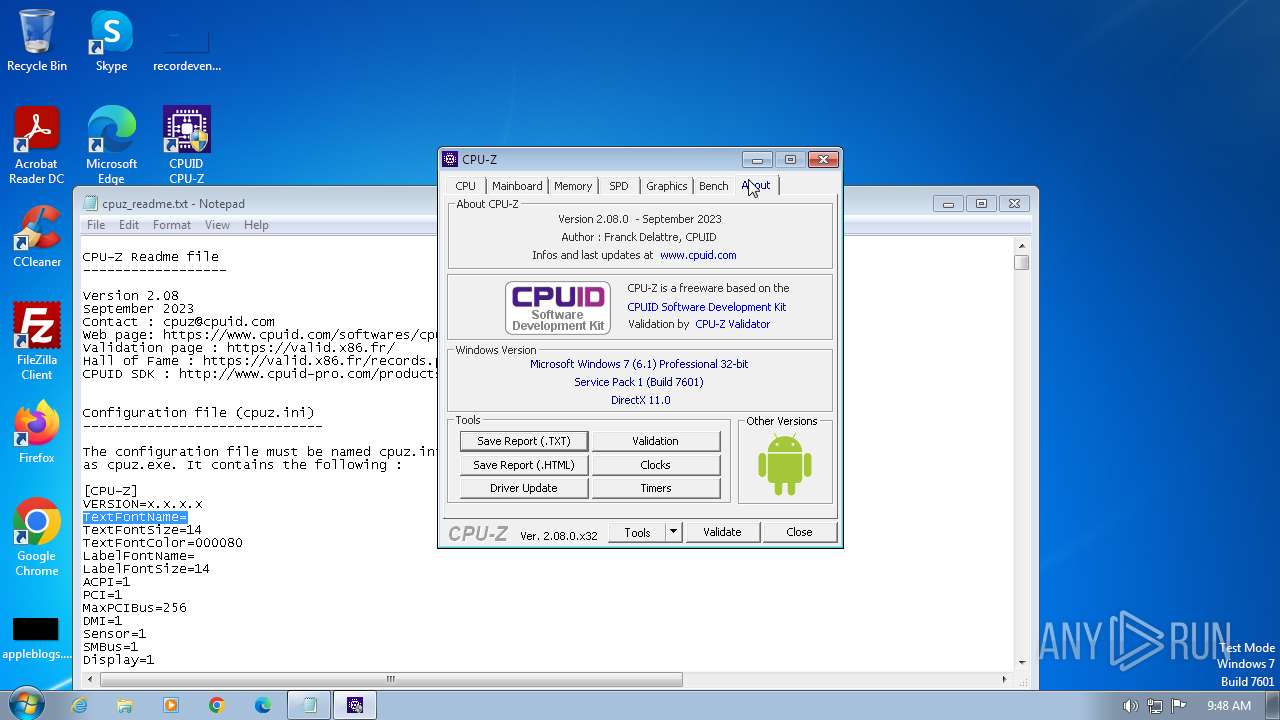Switch to the Graphics tab

pos(666,186)
